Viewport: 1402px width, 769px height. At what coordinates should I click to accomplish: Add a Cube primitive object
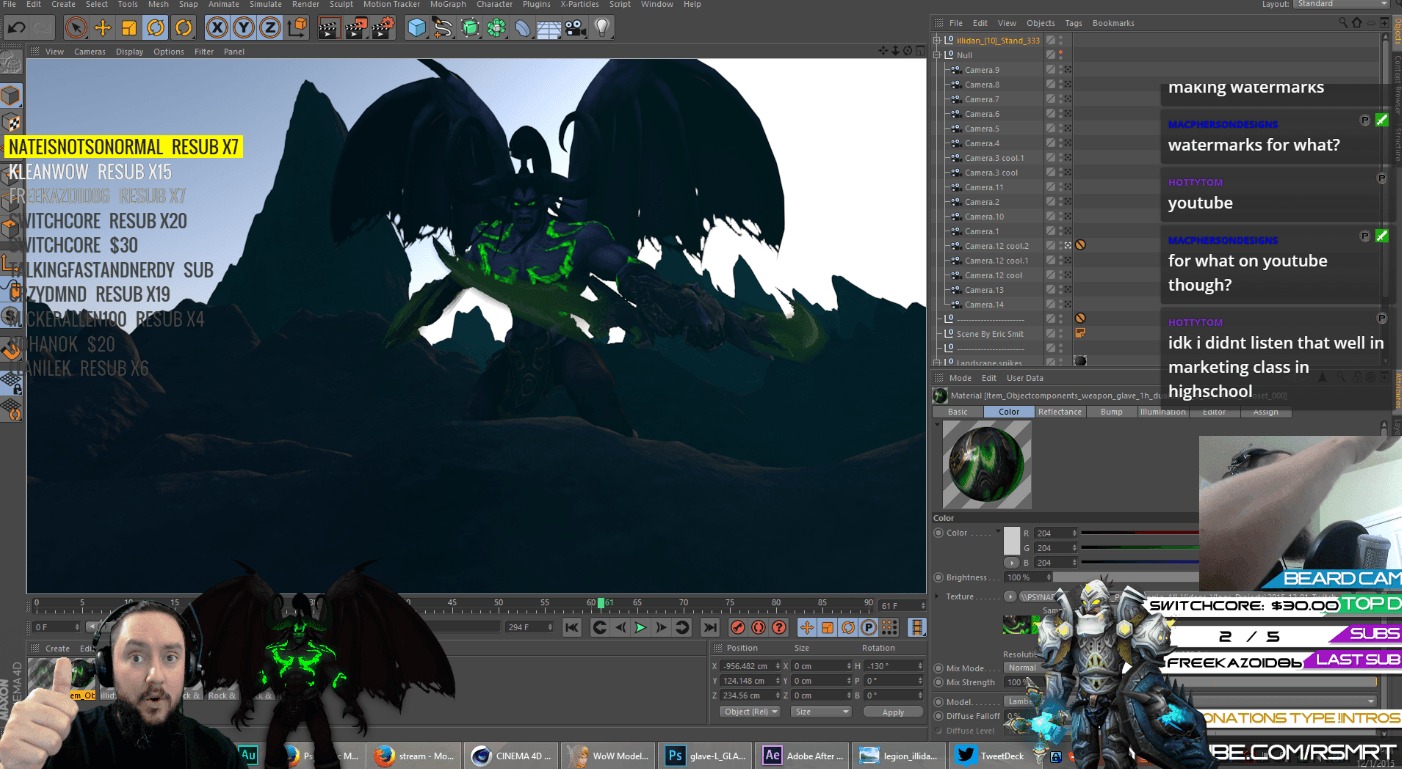(x=417, y=28)
